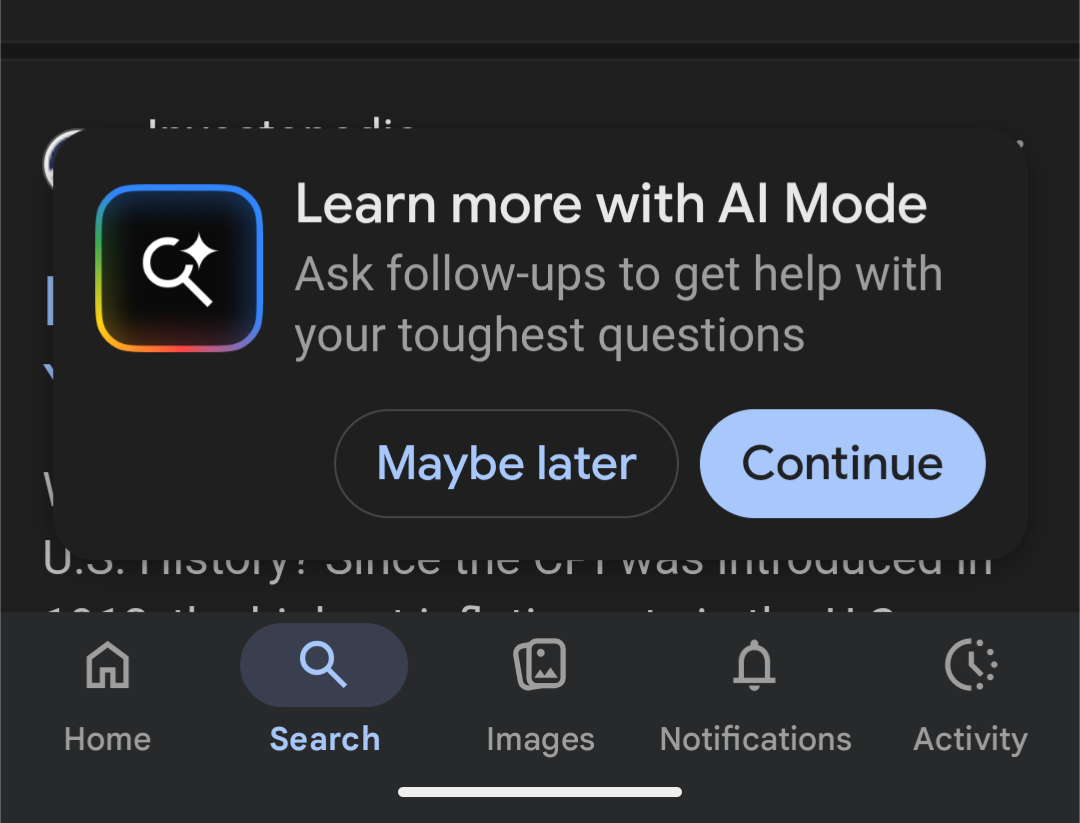Tap the Notifications bell icon
The image size is (1080, 823).
(x=755, y=665)
